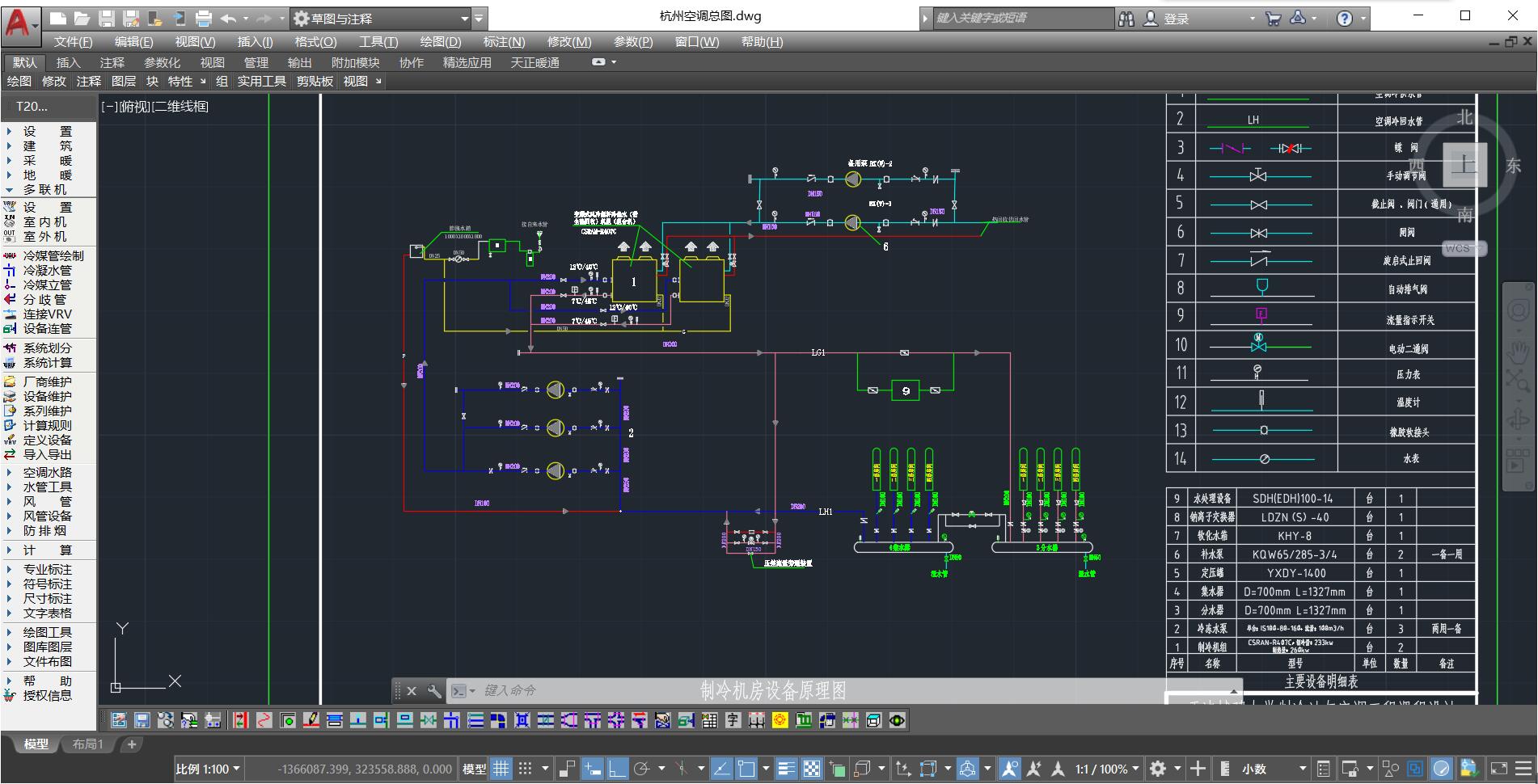Viewport: 1538px width, 784px height.
Task: Toggle the drawing grid display
Action: pyautogui.click(x=501, y=769)
